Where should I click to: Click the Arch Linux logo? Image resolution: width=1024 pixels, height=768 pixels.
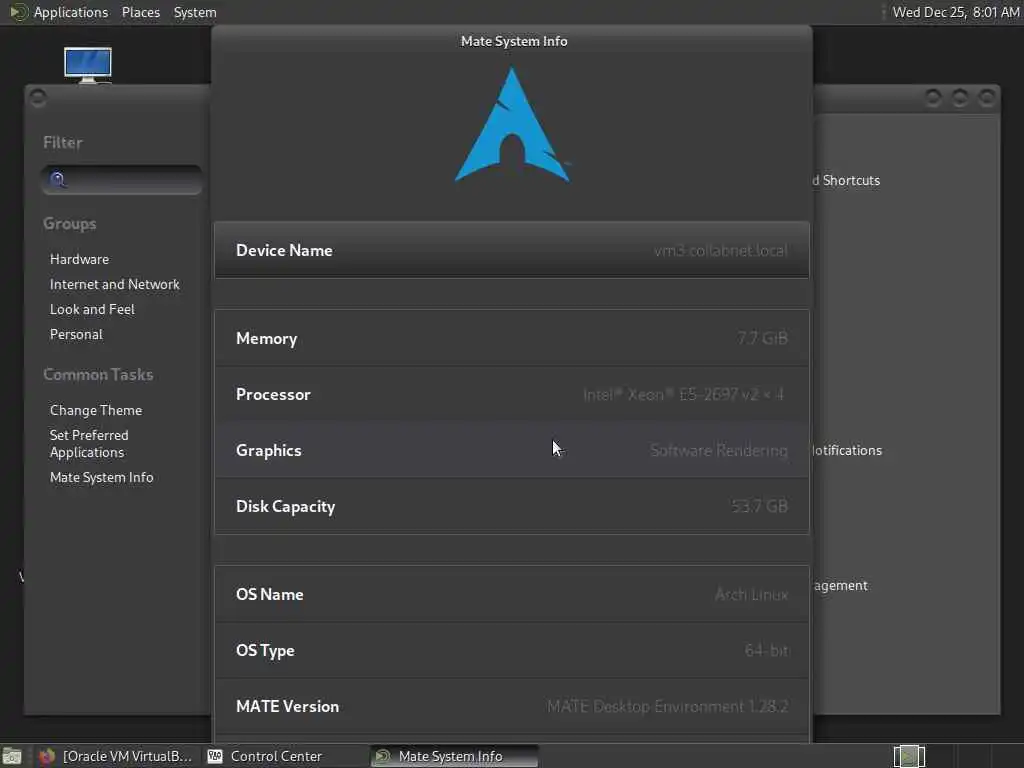coord(513,125)
